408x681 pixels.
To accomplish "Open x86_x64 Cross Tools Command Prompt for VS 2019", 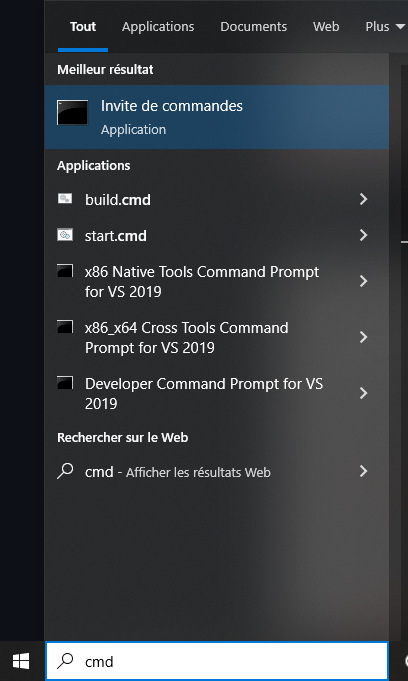I will pos(216,337).
